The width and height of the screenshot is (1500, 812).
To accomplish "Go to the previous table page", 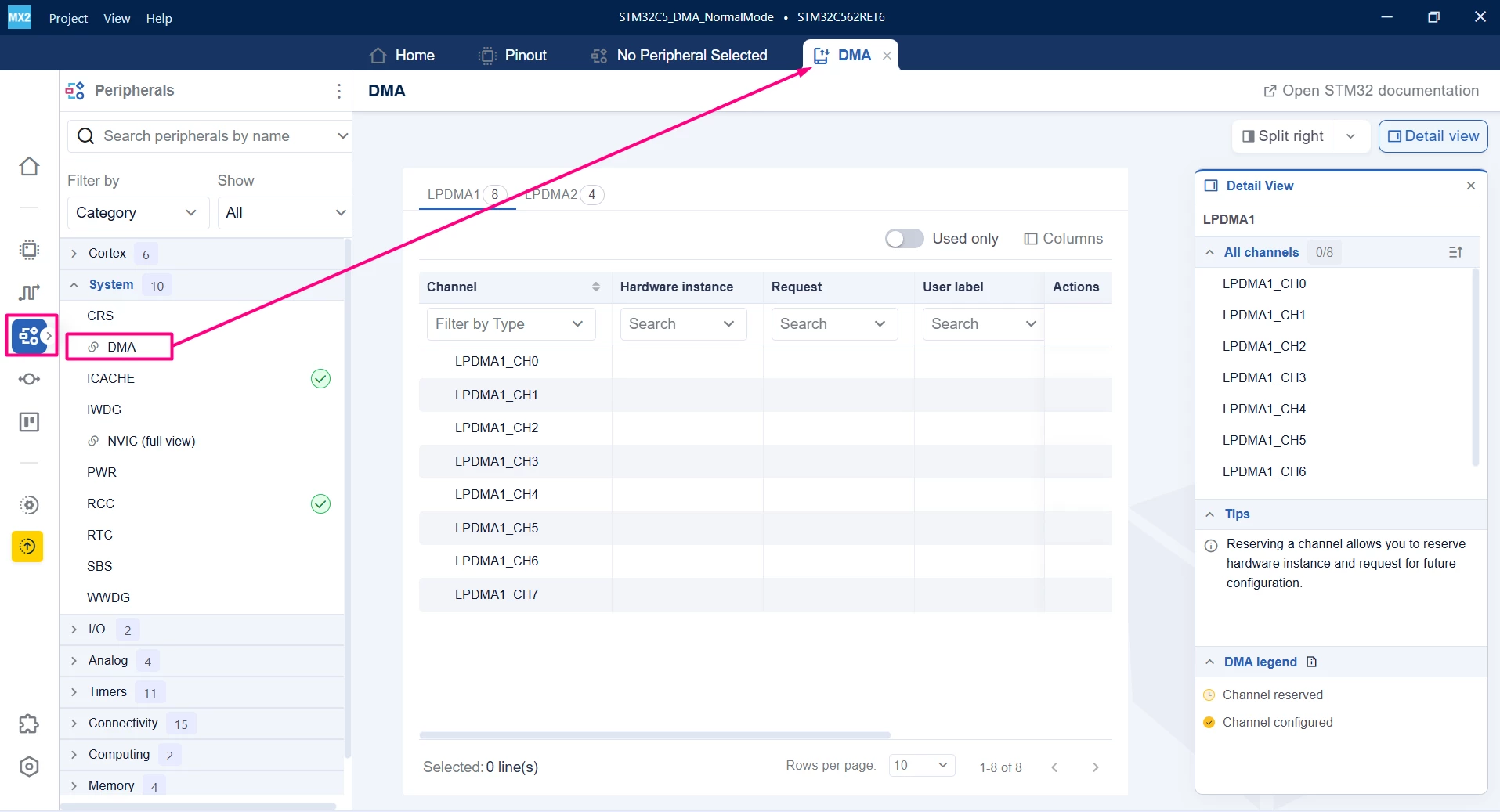I will coord(1054,767).
